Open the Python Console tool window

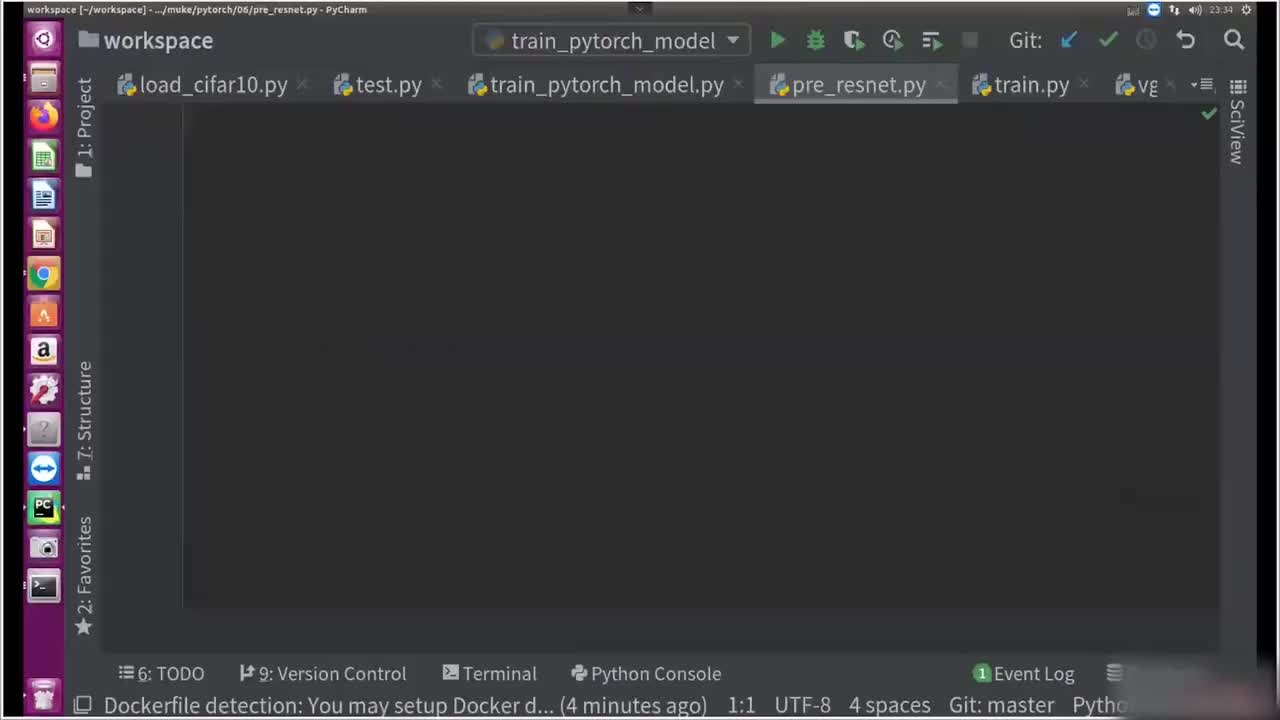(x=646, y=674)
